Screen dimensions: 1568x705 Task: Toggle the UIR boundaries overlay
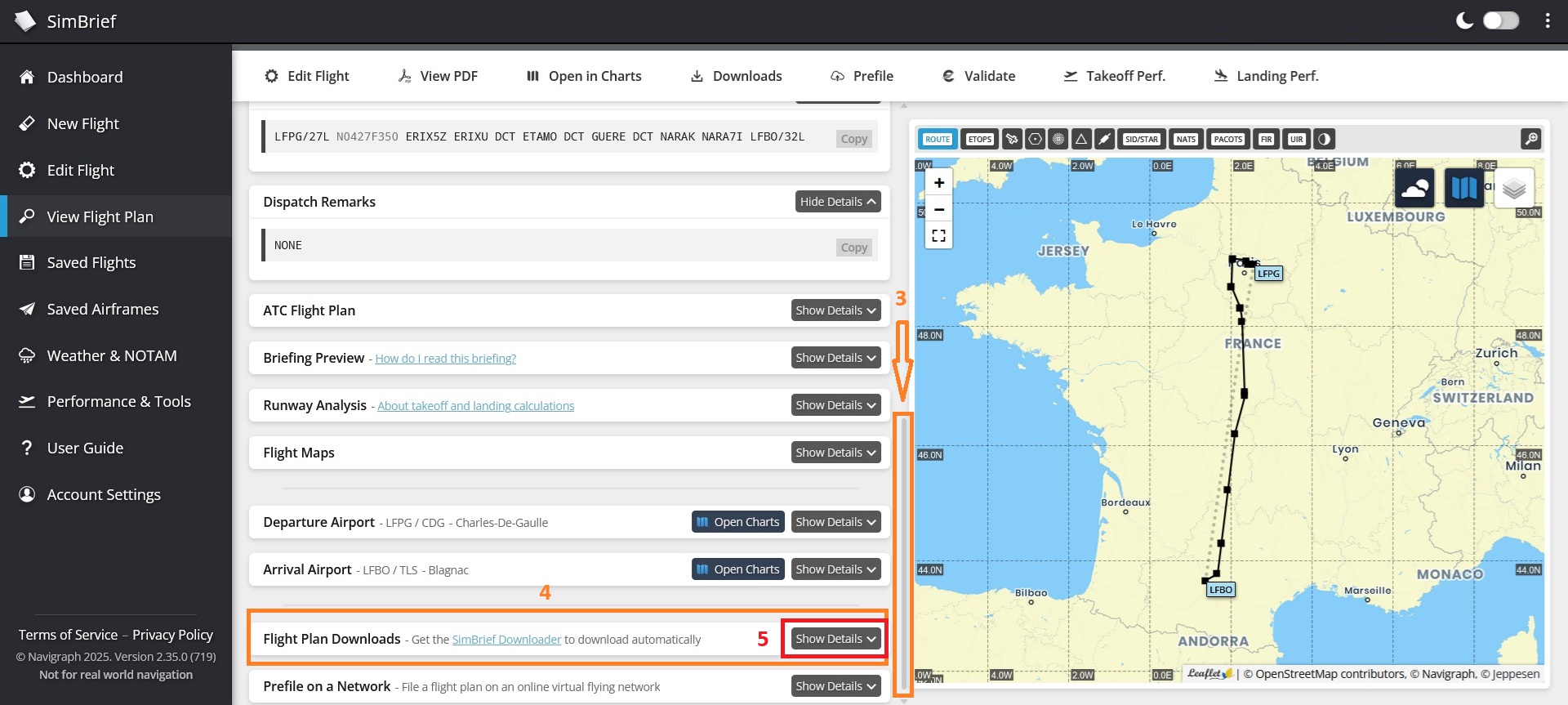(x=1296, y=139)
